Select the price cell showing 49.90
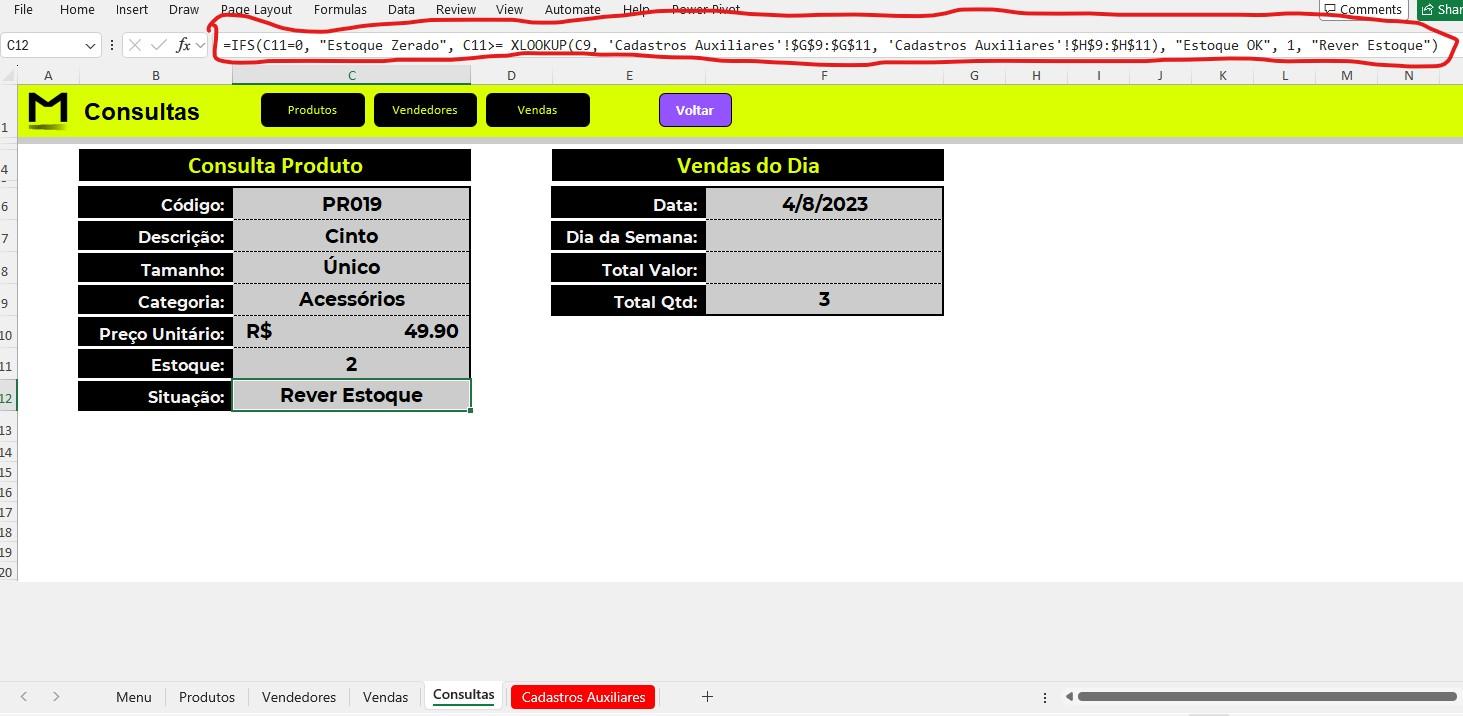The image size is (1463, 716). 351,331
